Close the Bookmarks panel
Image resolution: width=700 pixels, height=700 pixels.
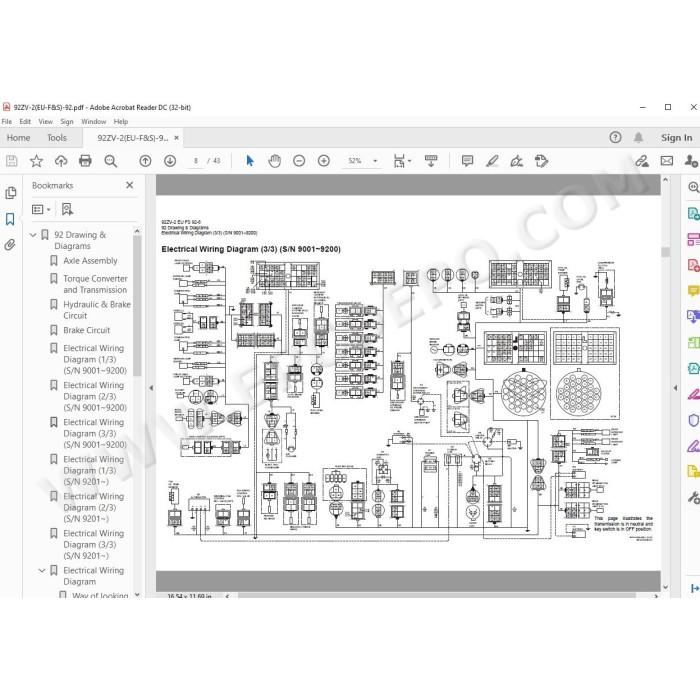click(129, 185)
